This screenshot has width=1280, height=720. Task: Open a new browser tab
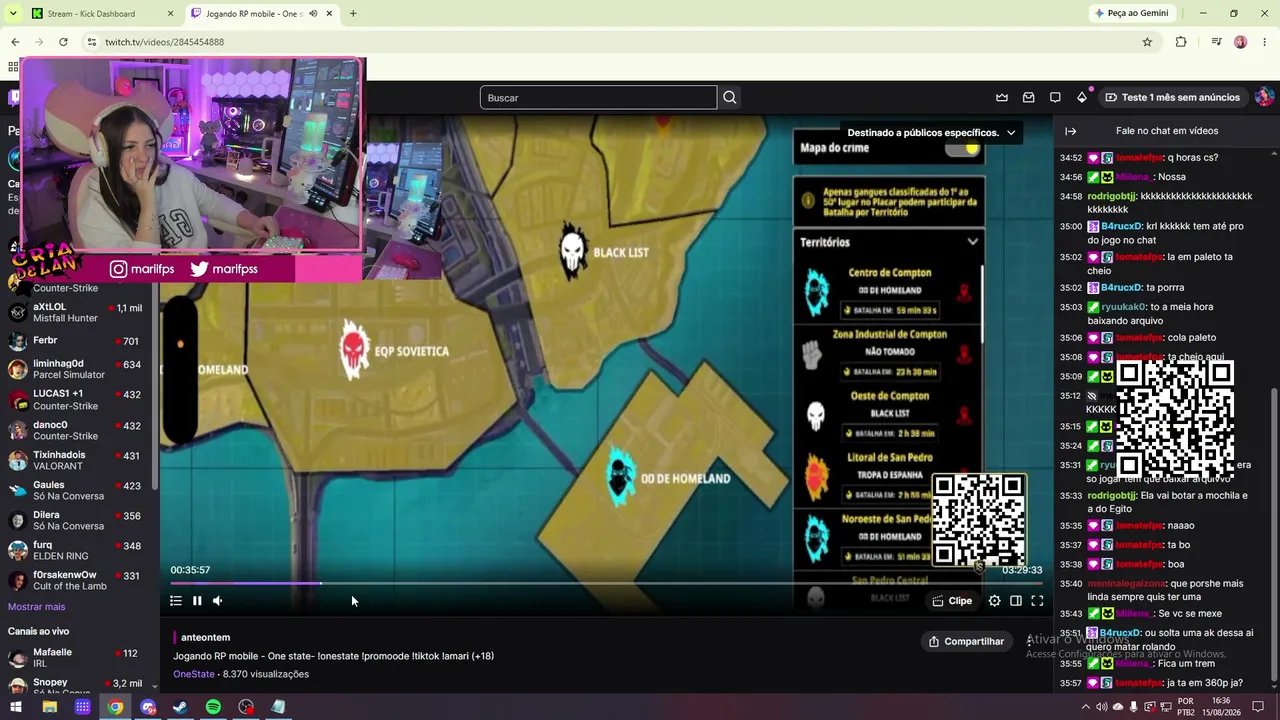(x=353, y=14)
